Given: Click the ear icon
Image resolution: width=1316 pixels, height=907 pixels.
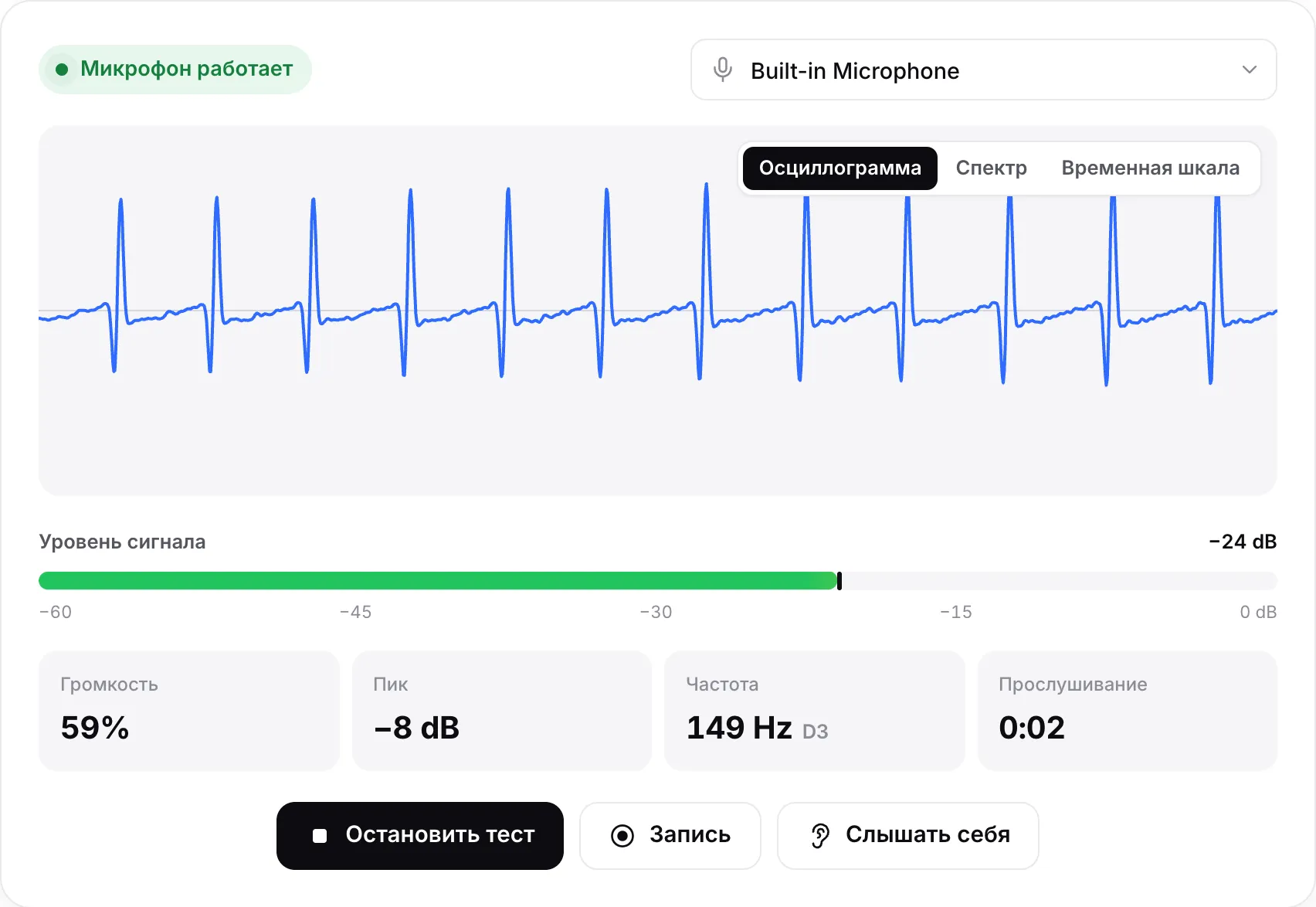Looking at the screenshot, I should pos(820,835).
